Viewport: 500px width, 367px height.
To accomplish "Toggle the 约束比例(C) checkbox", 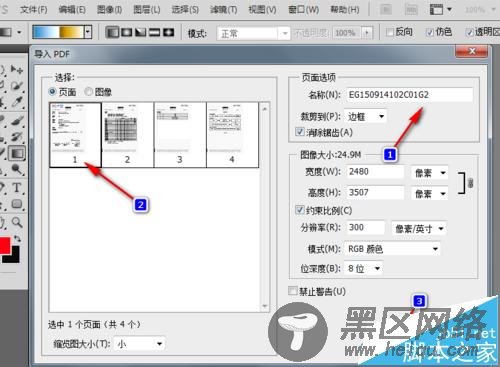I will pos(299,210).
